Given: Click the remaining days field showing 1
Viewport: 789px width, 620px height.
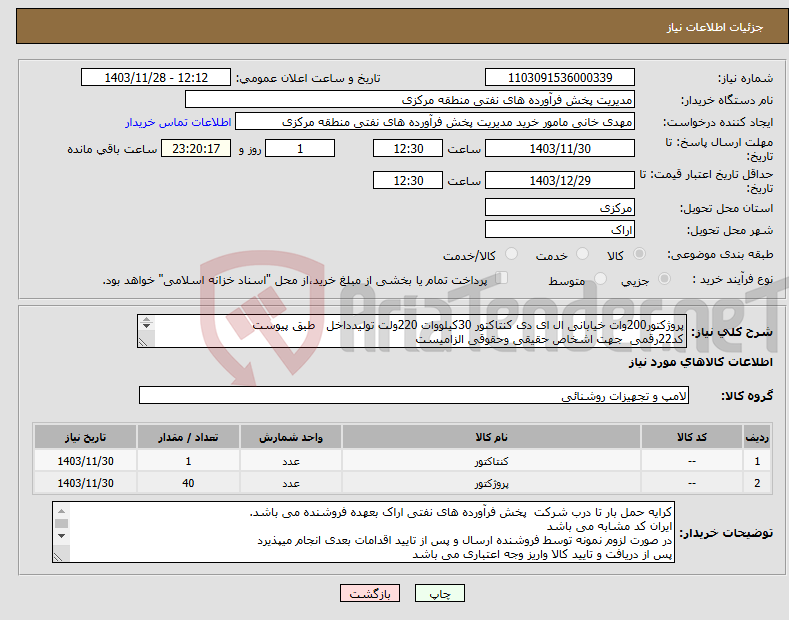Looking at the screenshot, I should click(x=300, y=148).
